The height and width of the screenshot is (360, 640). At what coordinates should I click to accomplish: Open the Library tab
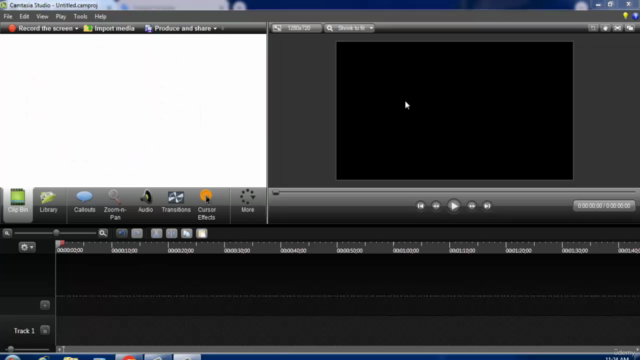click(48, 201)
